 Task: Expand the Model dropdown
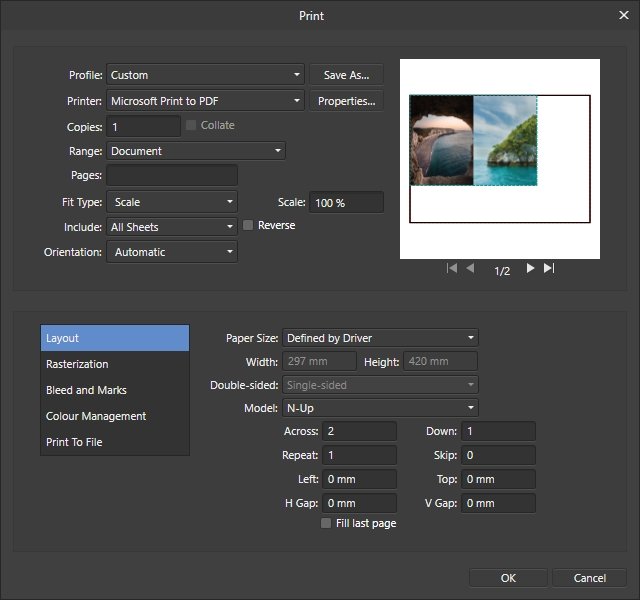[380, 408]
